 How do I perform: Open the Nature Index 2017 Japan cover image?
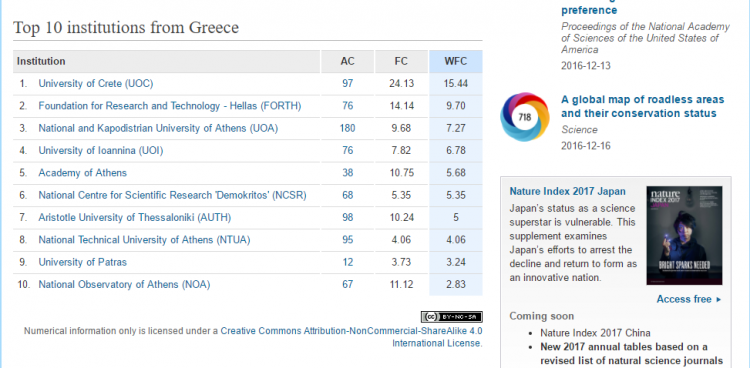[684, 235]
